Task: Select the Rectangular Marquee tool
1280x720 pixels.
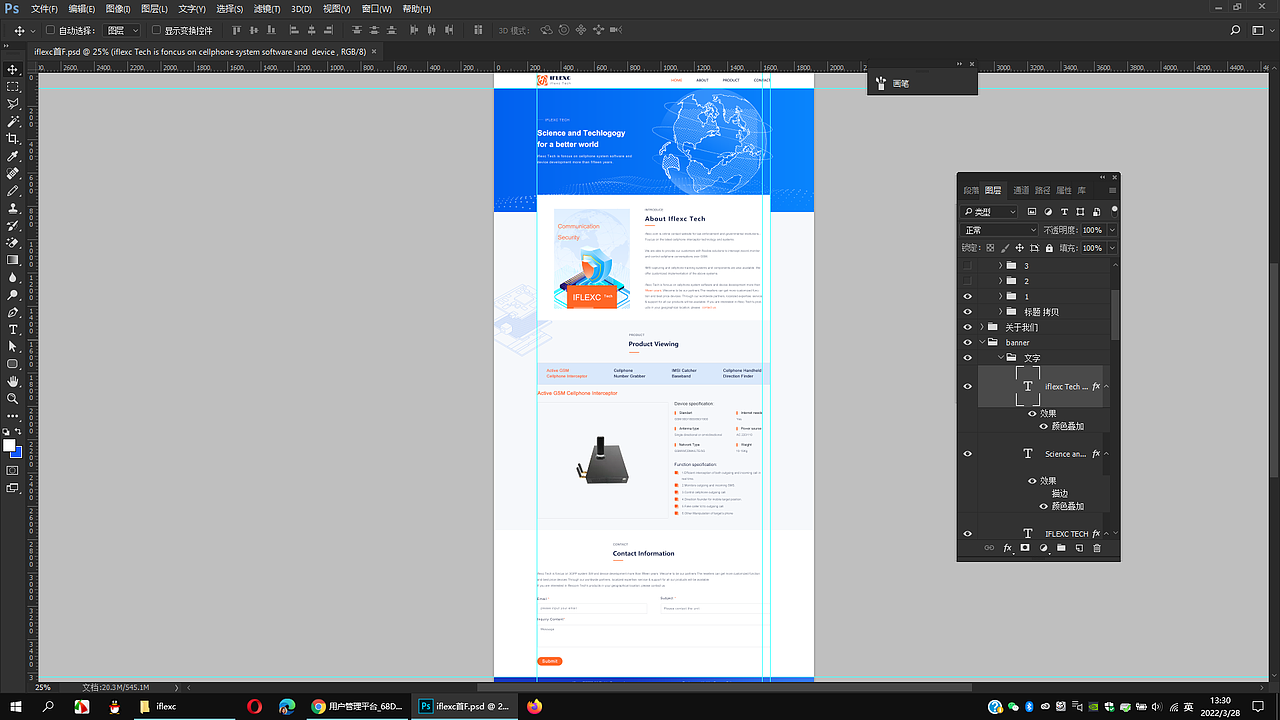Action: point(13,87)
